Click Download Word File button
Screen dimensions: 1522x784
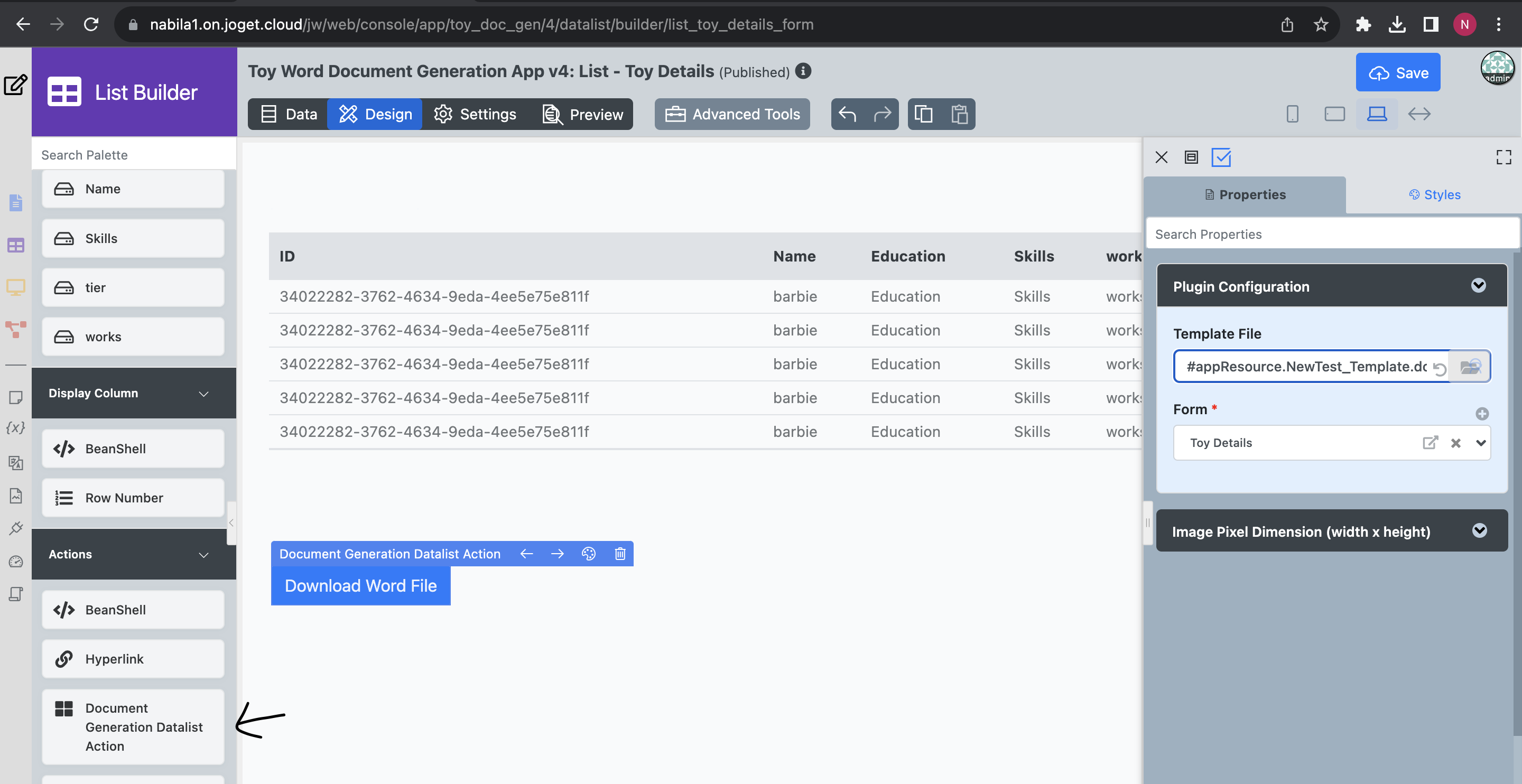(x=360, y=585)
